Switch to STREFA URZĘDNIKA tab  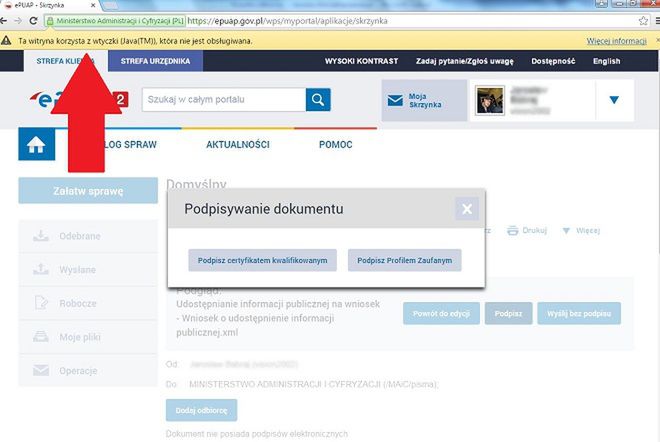(x=155, y=61)
